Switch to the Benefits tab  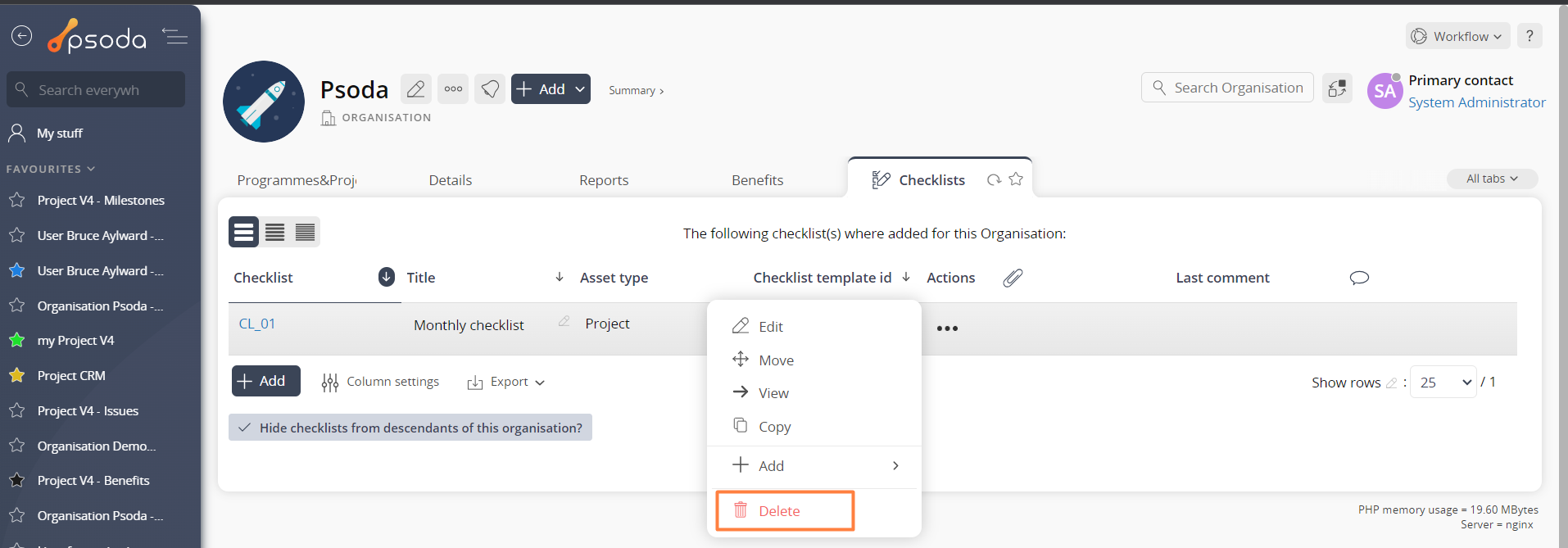click(758, 180)
